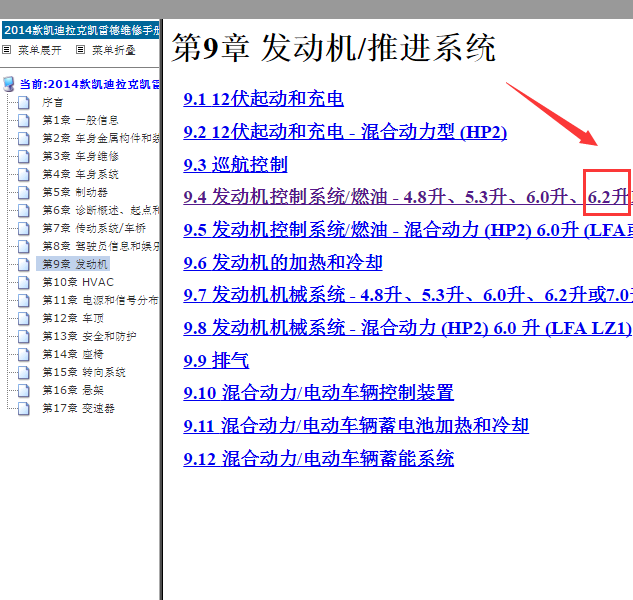Open 第11章 电源和信号分布 chapter
The height and width of the screenshot is (600, 633).
click(100, 300)
